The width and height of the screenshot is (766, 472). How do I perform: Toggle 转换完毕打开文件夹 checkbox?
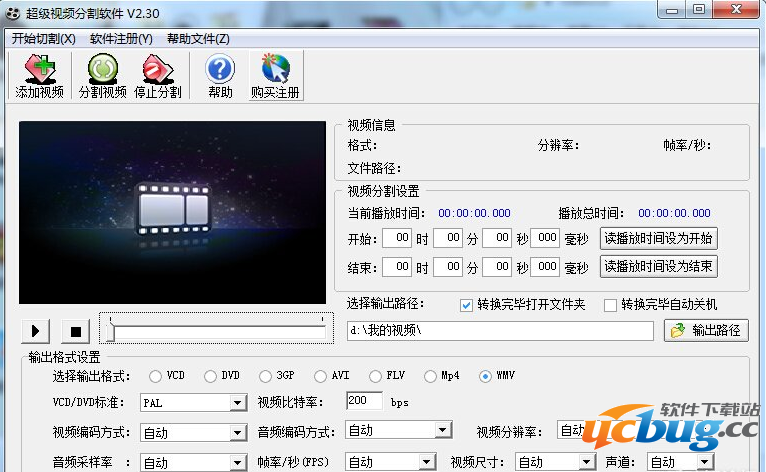(x=466, y=305)
